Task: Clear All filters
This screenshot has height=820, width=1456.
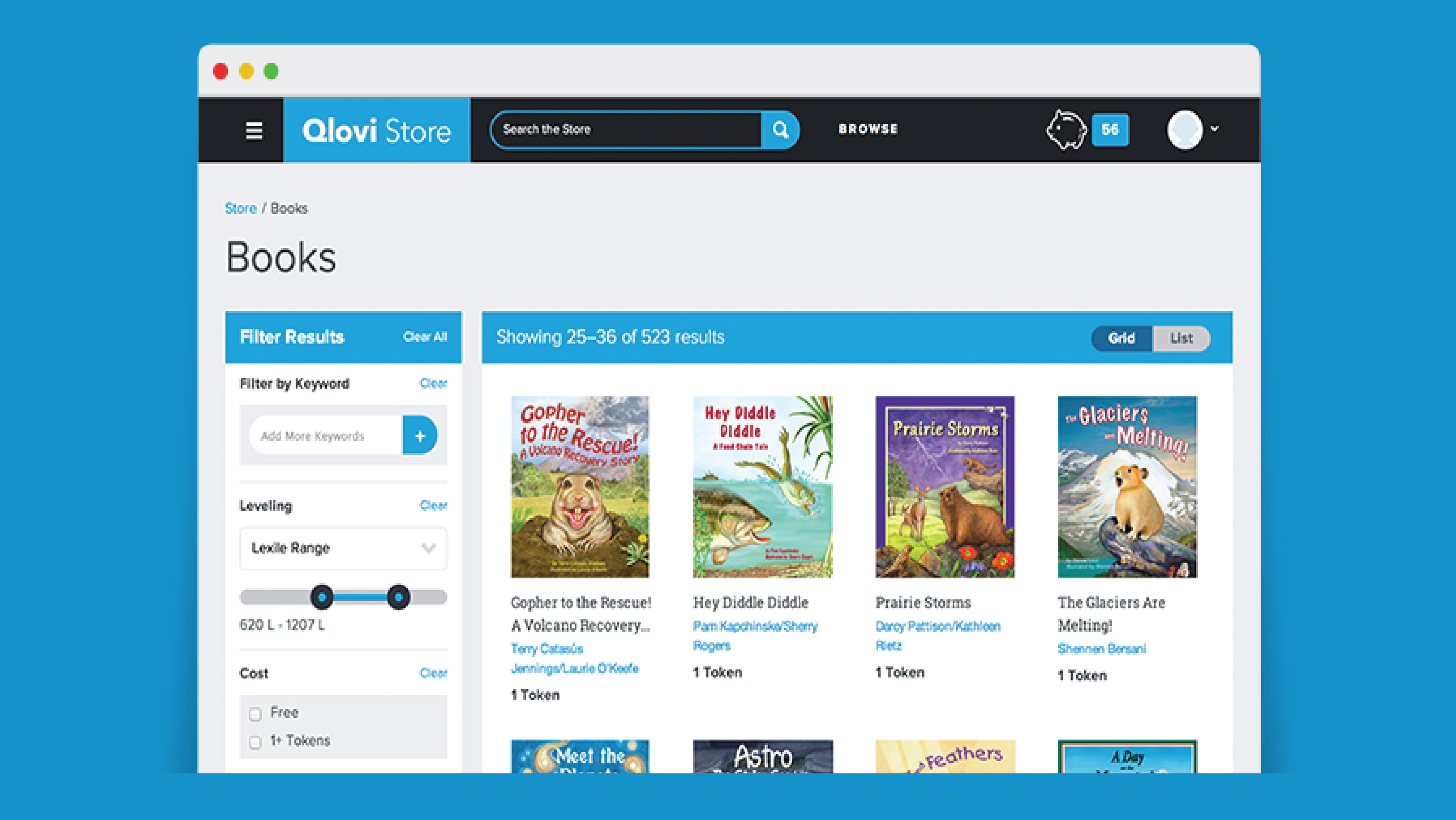Action: [425, 337]
